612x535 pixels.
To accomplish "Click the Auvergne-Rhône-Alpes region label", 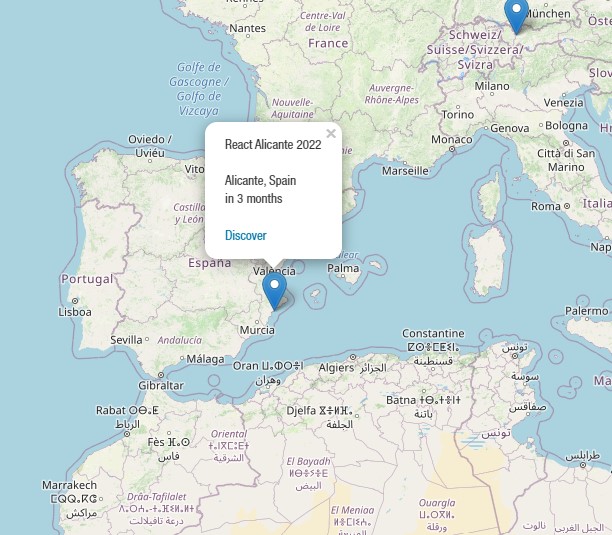I will click(x=391, y=94).
